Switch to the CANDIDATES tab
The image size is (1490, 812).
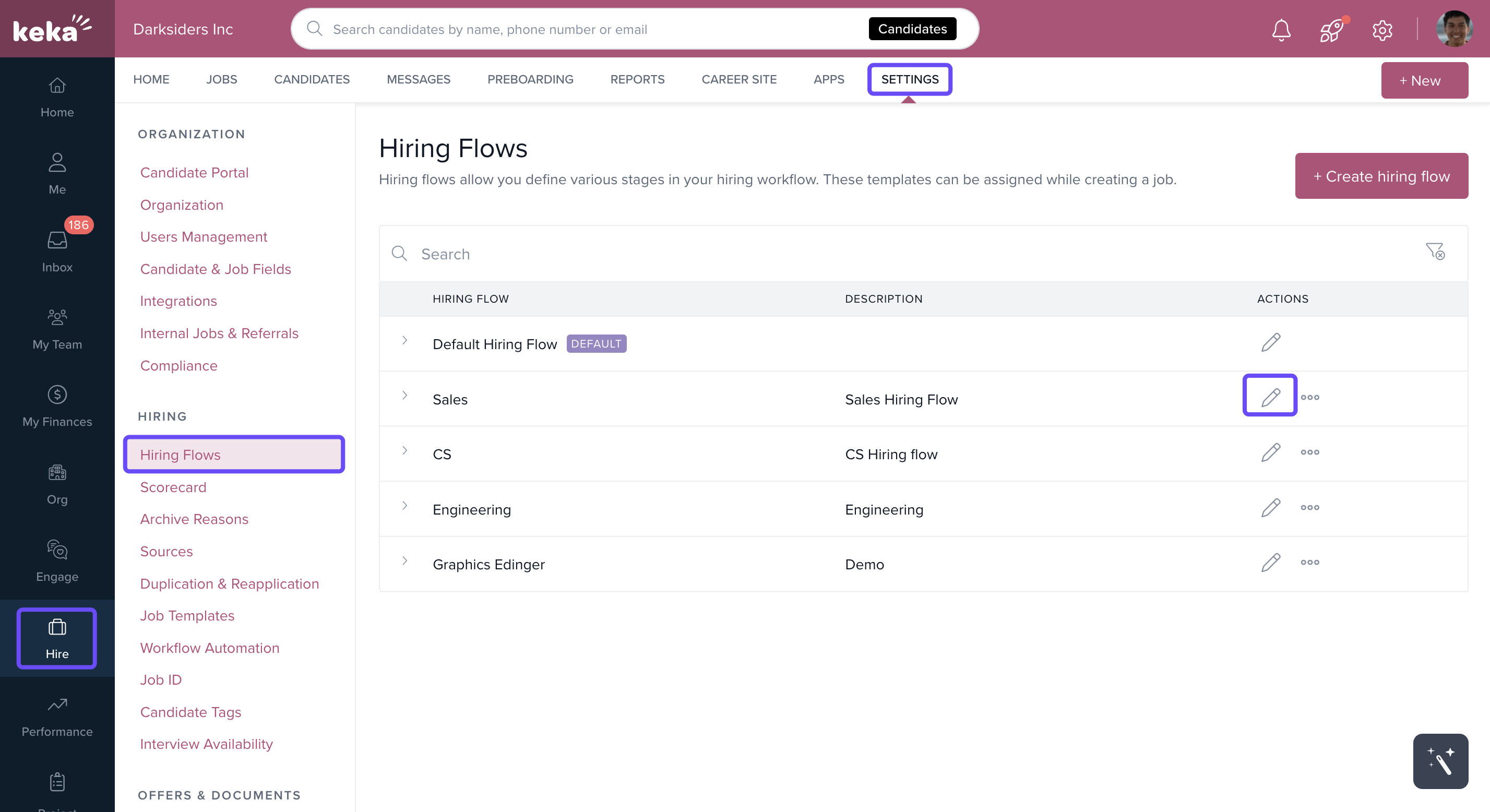(x=312, y=79)
